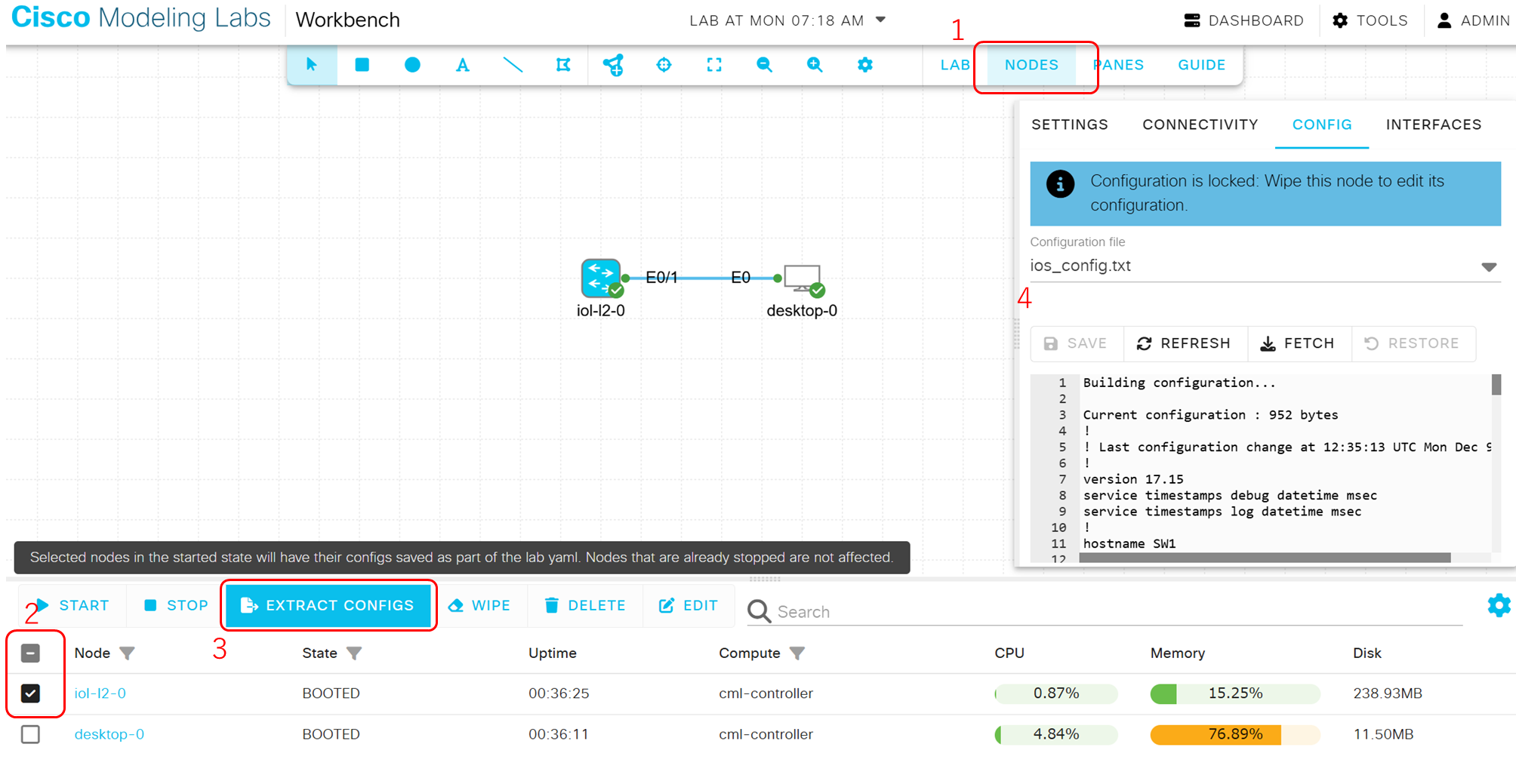Click the search magnifier icon
The width and height of the screenshot is (1516, 784).
pyautogui.click(x=759, y=611)
